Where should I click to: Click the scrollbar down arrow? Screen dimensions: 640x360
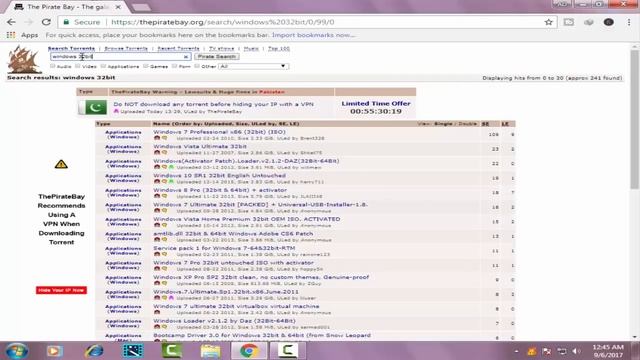click(634, 337)
